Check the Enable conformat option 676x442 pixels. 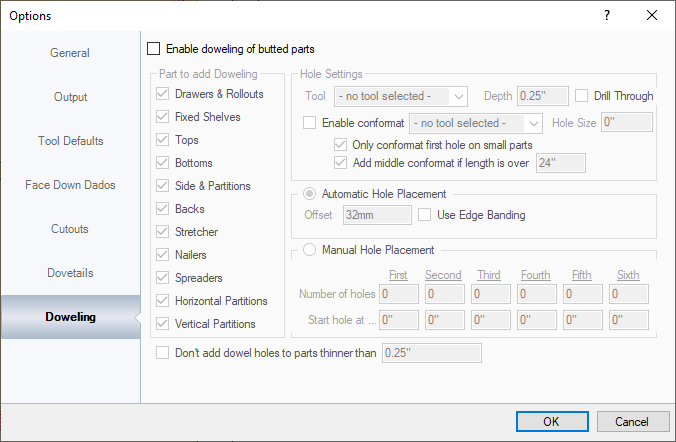(x=310, y=123)
